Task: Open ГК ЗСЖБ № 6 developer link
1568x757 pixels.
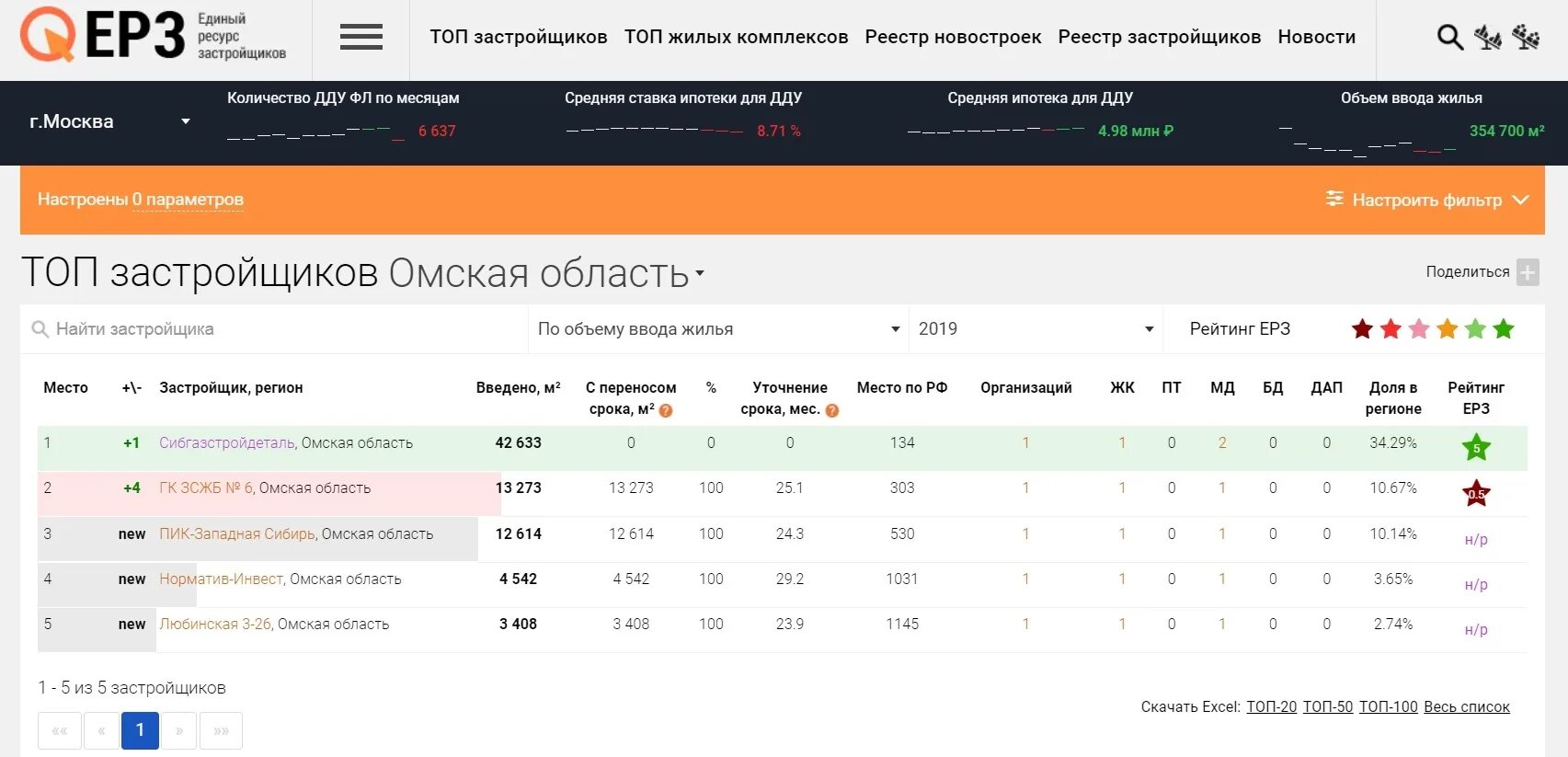Action: [206, 488]
